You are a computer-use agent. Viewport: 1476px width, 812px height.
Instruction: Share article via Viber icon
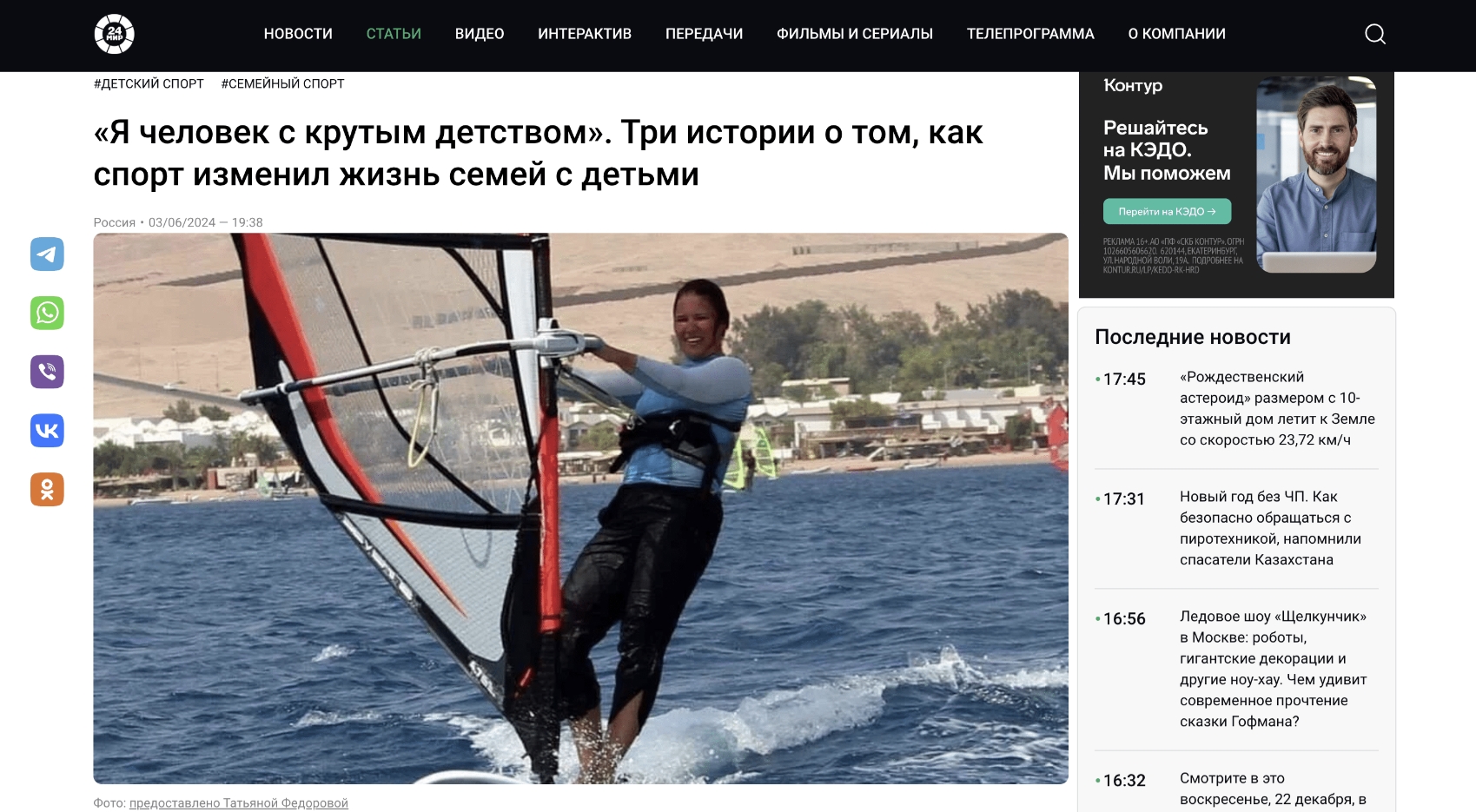click(x=48, y=372)
